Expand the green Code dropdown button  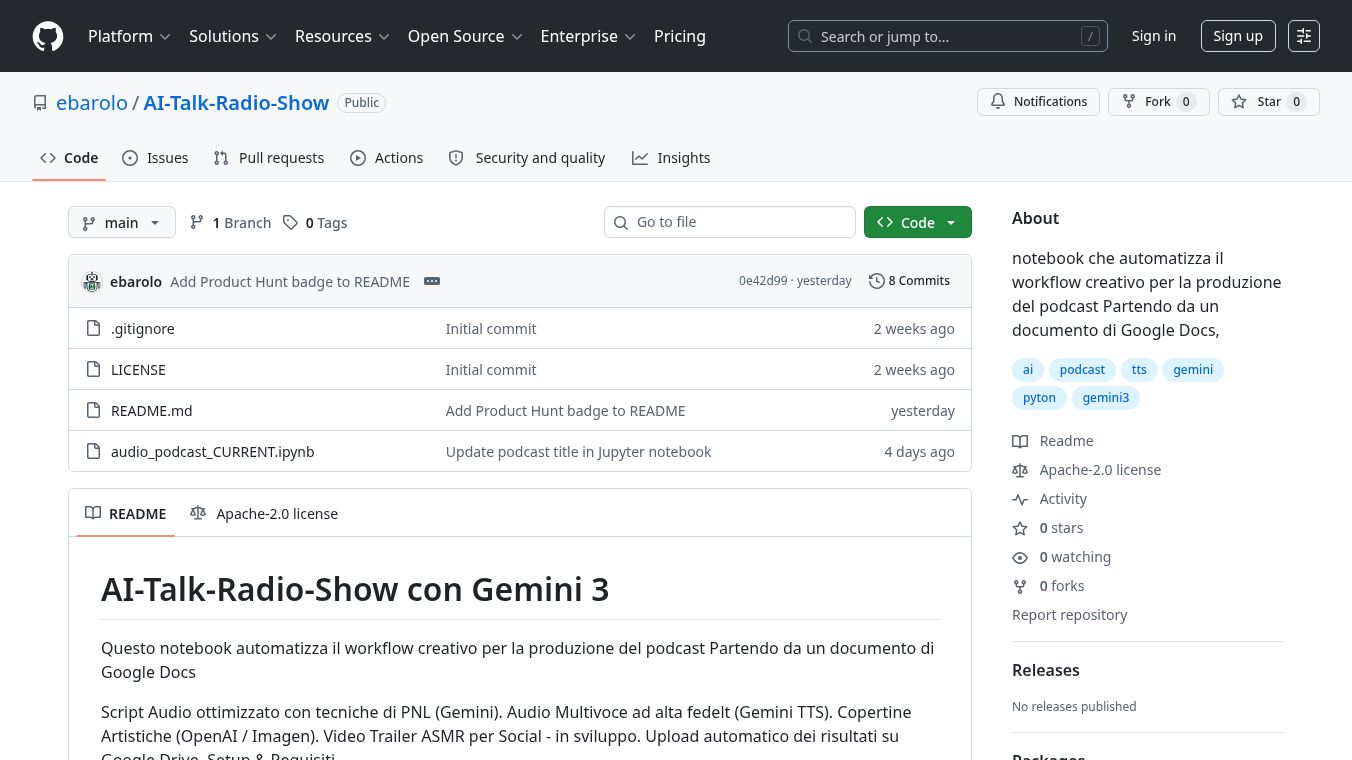[x=918, y=222]
